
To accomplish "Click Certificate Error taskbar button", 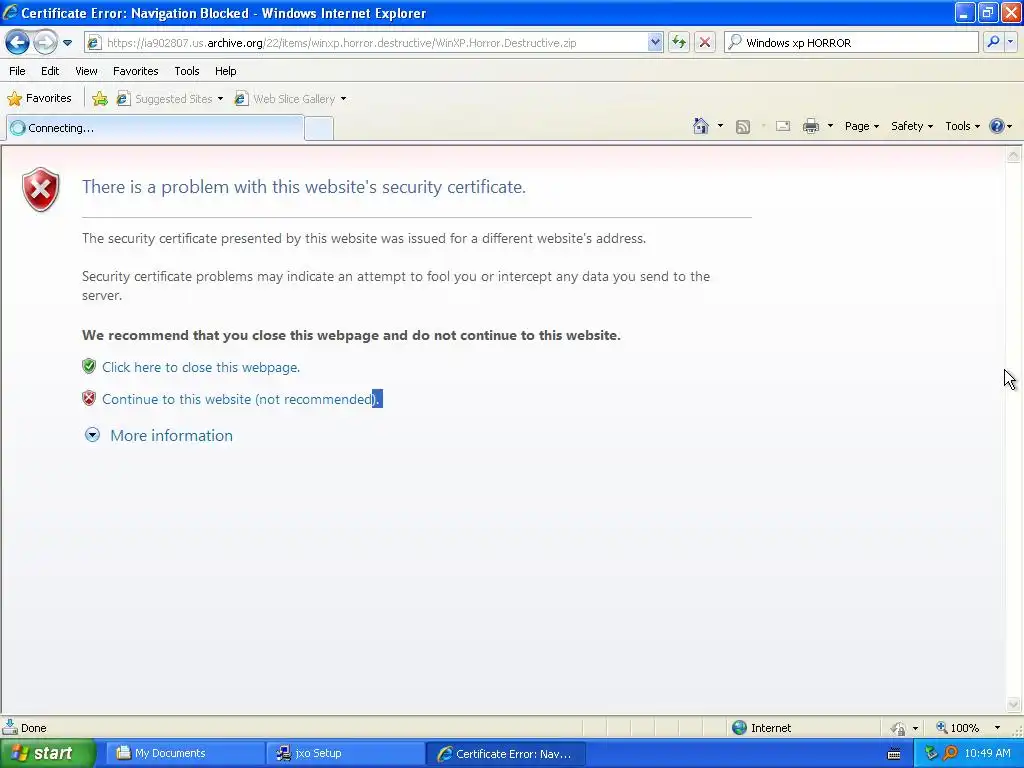I will (506, 754).
